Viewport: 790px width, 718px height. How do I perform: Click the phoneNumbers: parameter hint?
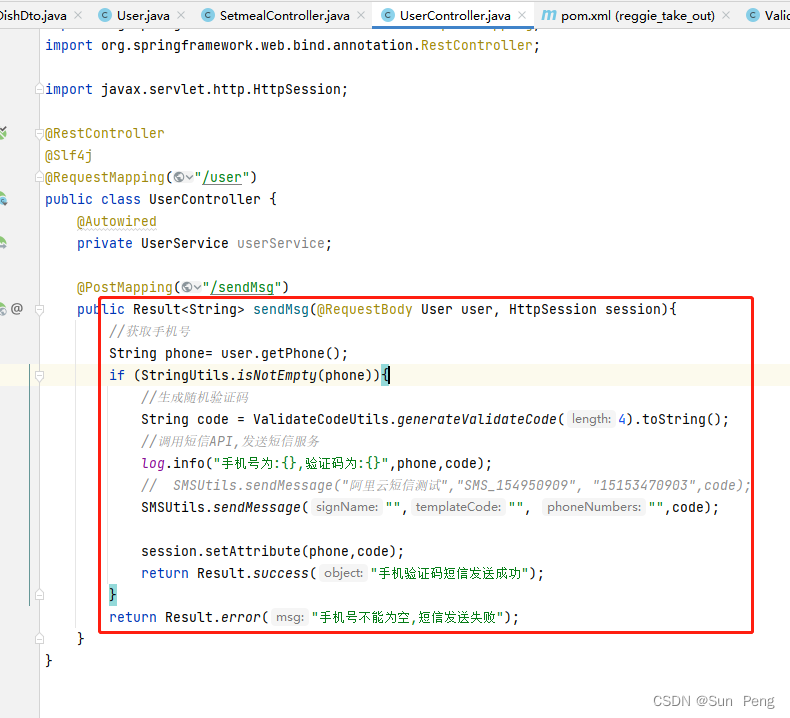pyautogui.click(x=594, y=507)
